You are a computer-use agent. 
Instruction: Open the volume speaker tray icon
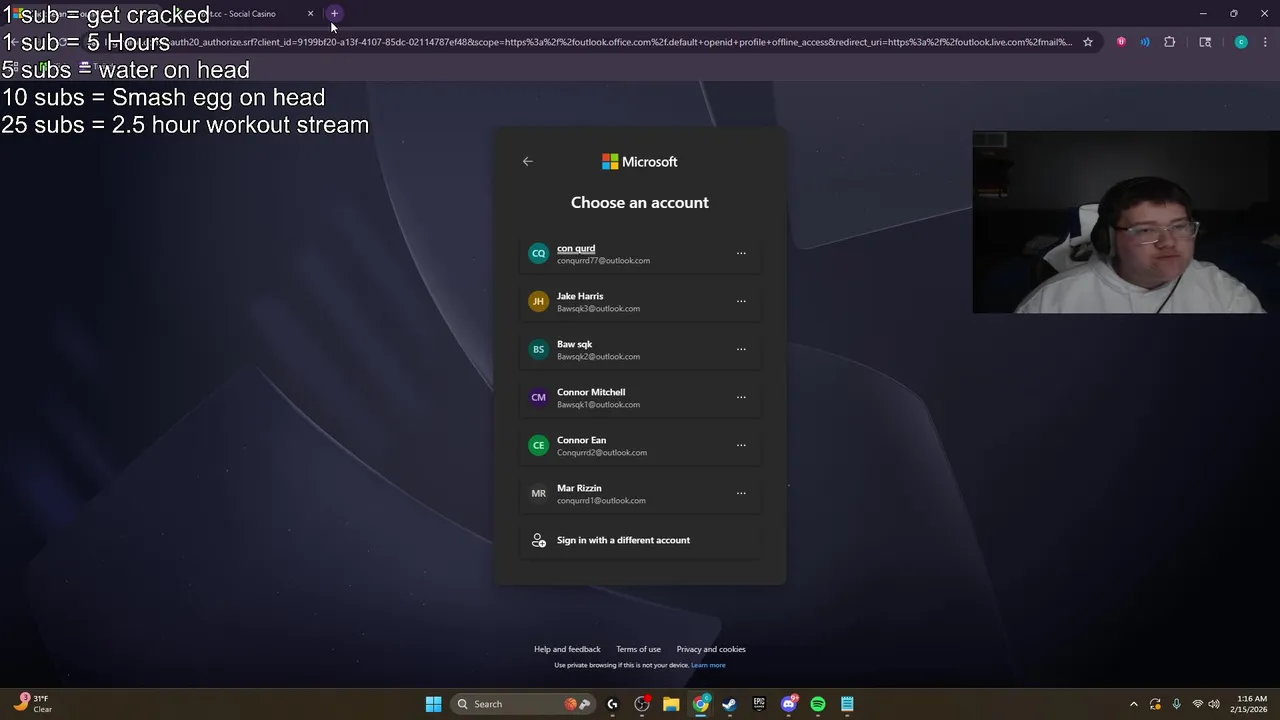[1214, 704]
